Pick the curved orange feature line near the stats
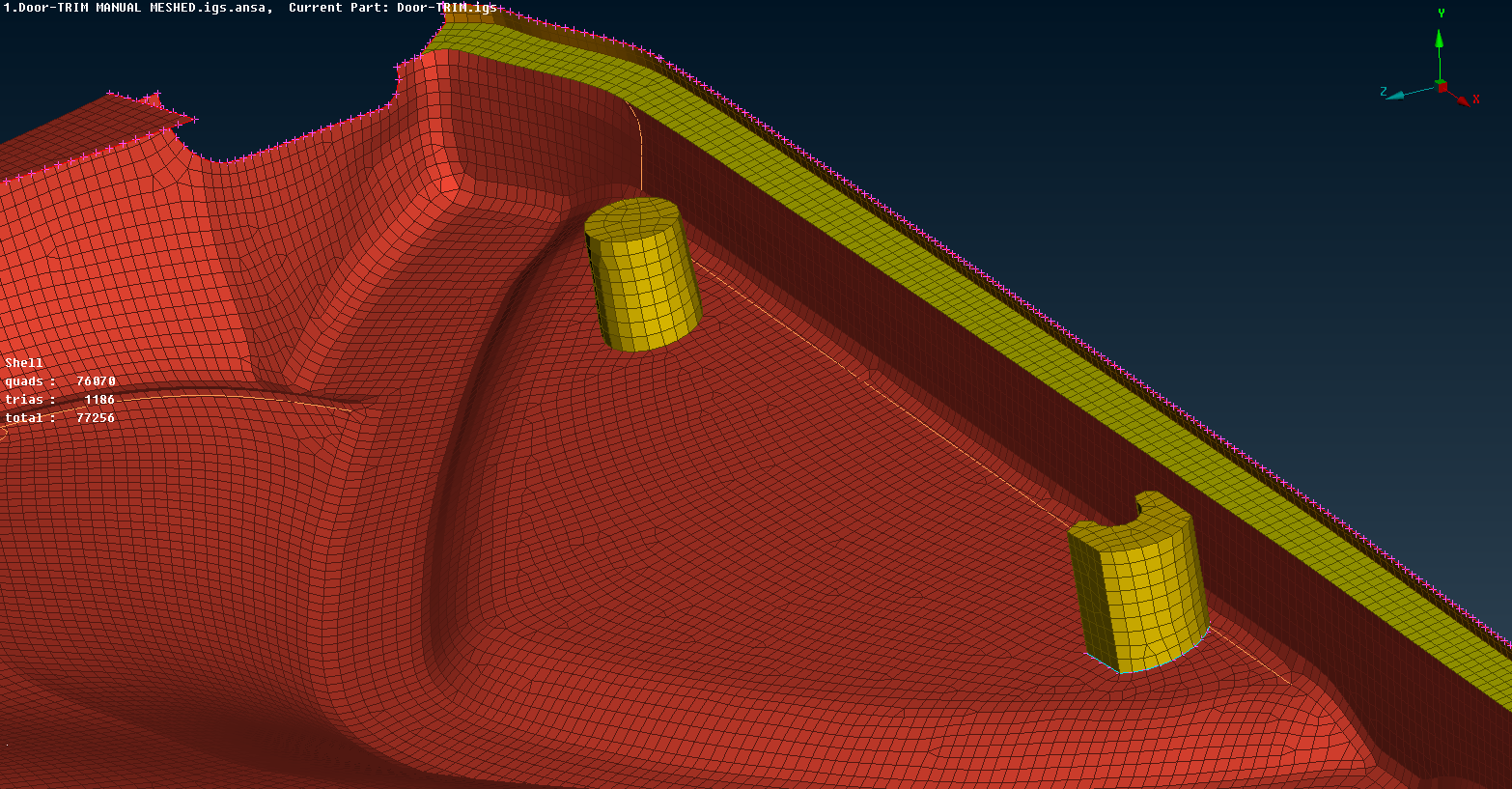This screenshot has width=1512, height=789. click(x=241, y=394)
